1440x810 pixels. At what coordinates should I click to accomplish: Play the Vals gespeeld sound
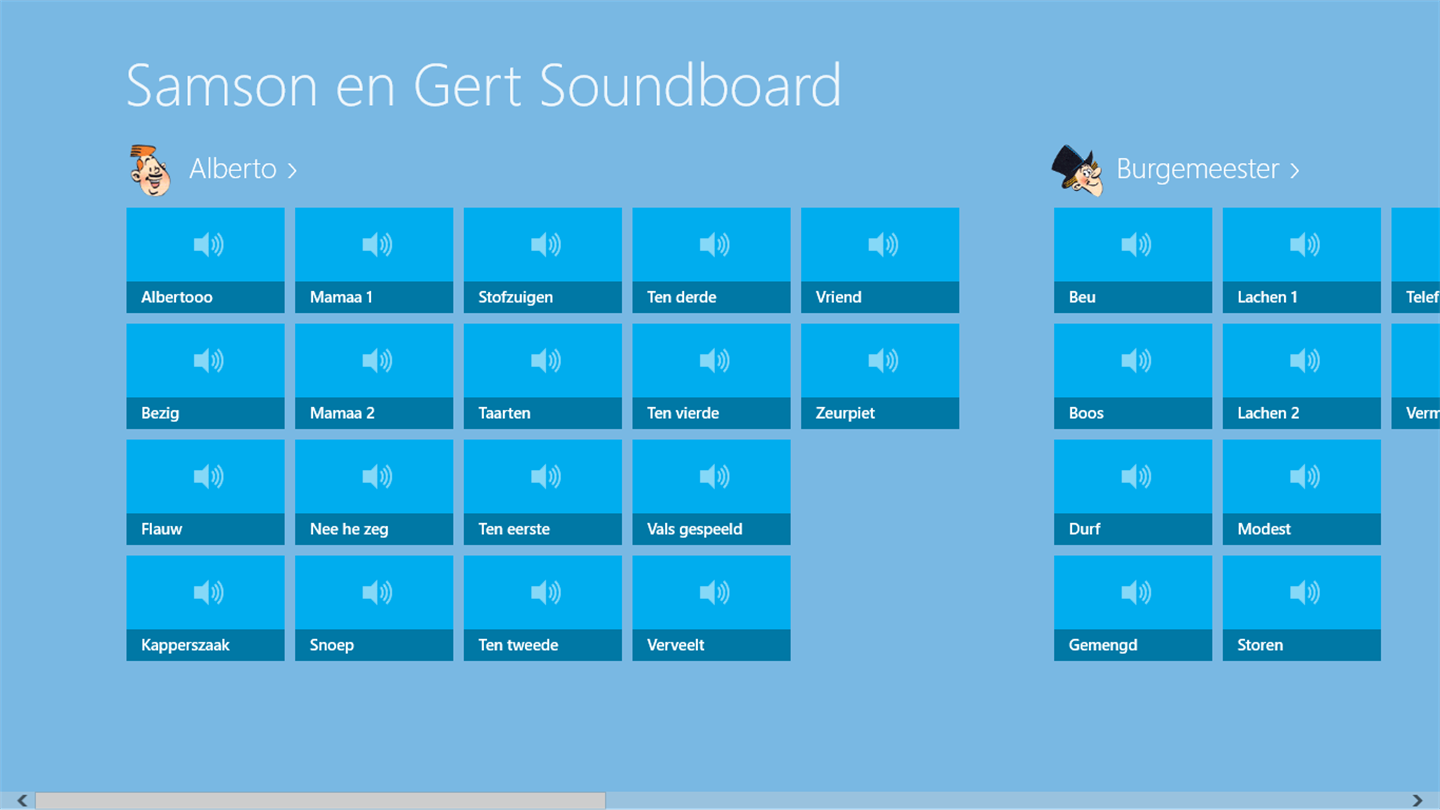711,492
